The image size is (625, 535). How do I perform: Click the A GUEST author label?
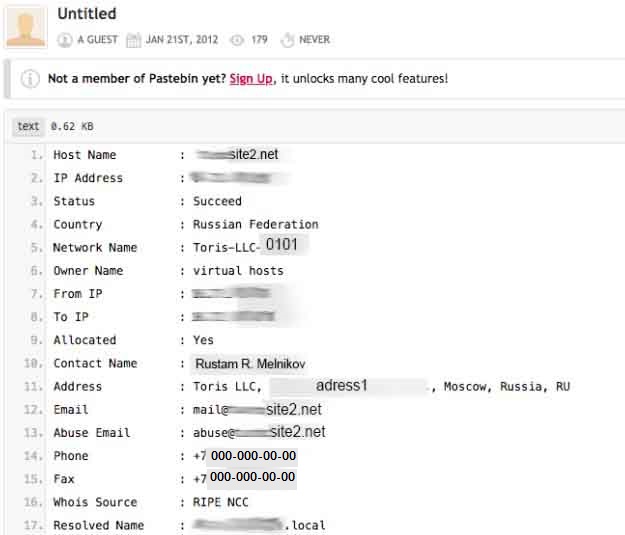coord(97,40)
